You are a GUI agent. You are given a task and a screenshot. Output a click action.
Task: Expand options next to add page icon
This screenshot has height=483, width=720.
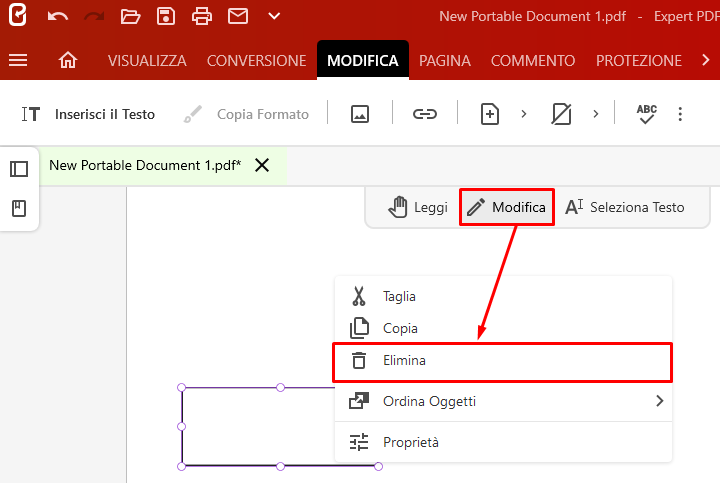click(x=524, y=114)
